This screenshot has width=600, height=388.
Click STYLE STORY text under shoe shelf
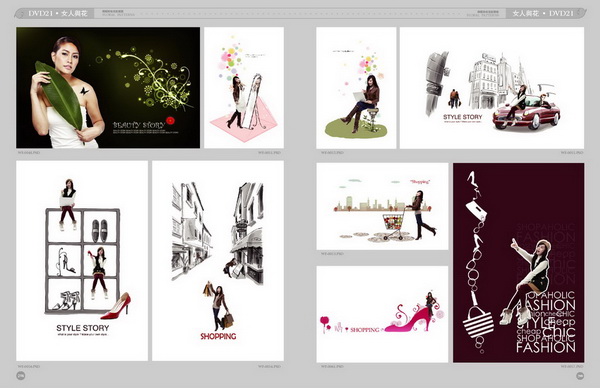(83, 328)
